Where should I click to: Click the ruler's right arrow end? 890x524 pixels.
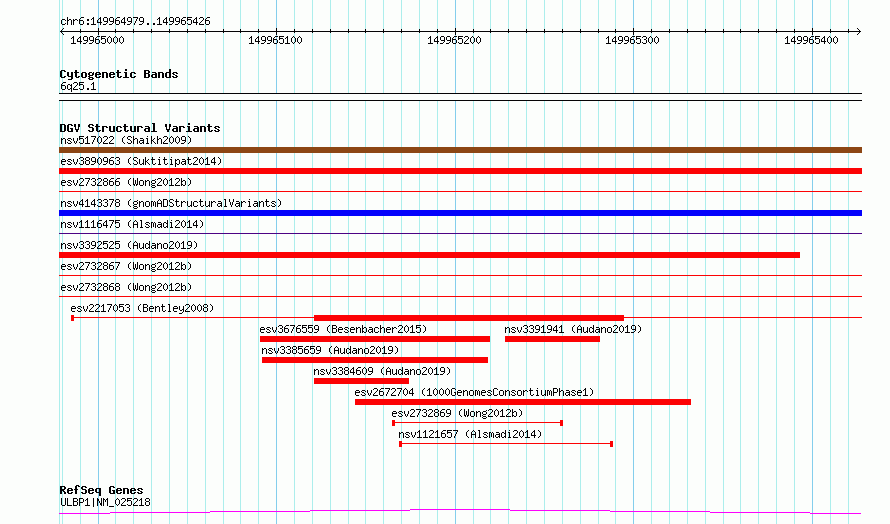859,31
